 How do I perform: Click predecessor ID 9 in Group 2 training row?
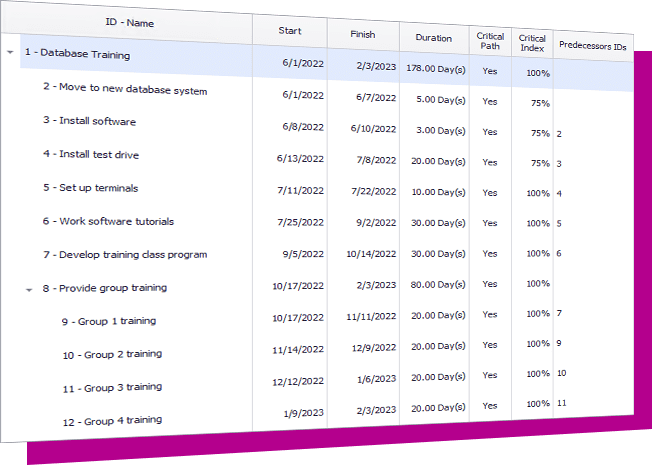tap(559, 343)
